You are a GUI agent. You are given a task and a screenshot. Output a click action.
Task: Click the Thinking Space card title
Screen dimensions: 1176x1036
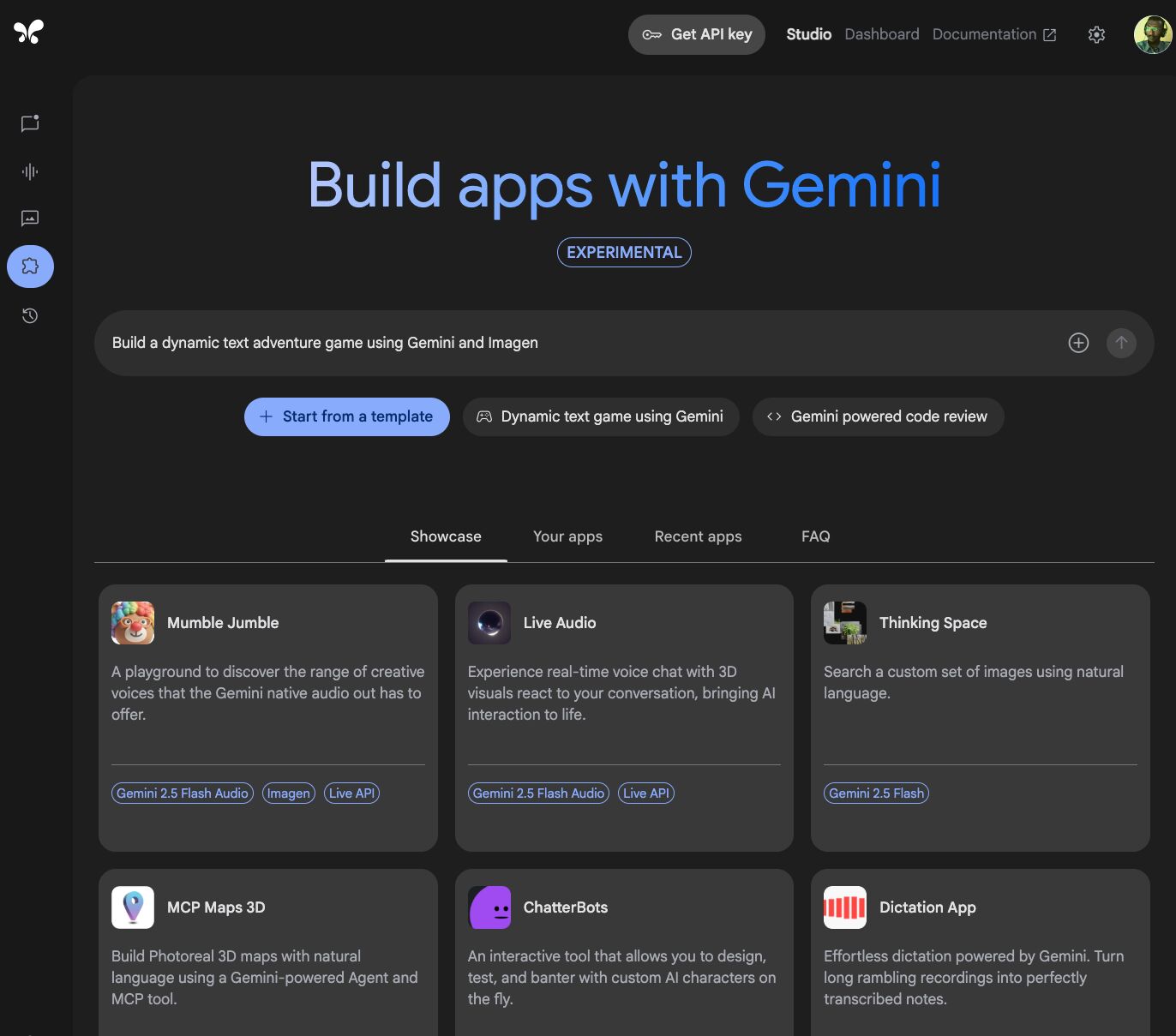point(933,623)
